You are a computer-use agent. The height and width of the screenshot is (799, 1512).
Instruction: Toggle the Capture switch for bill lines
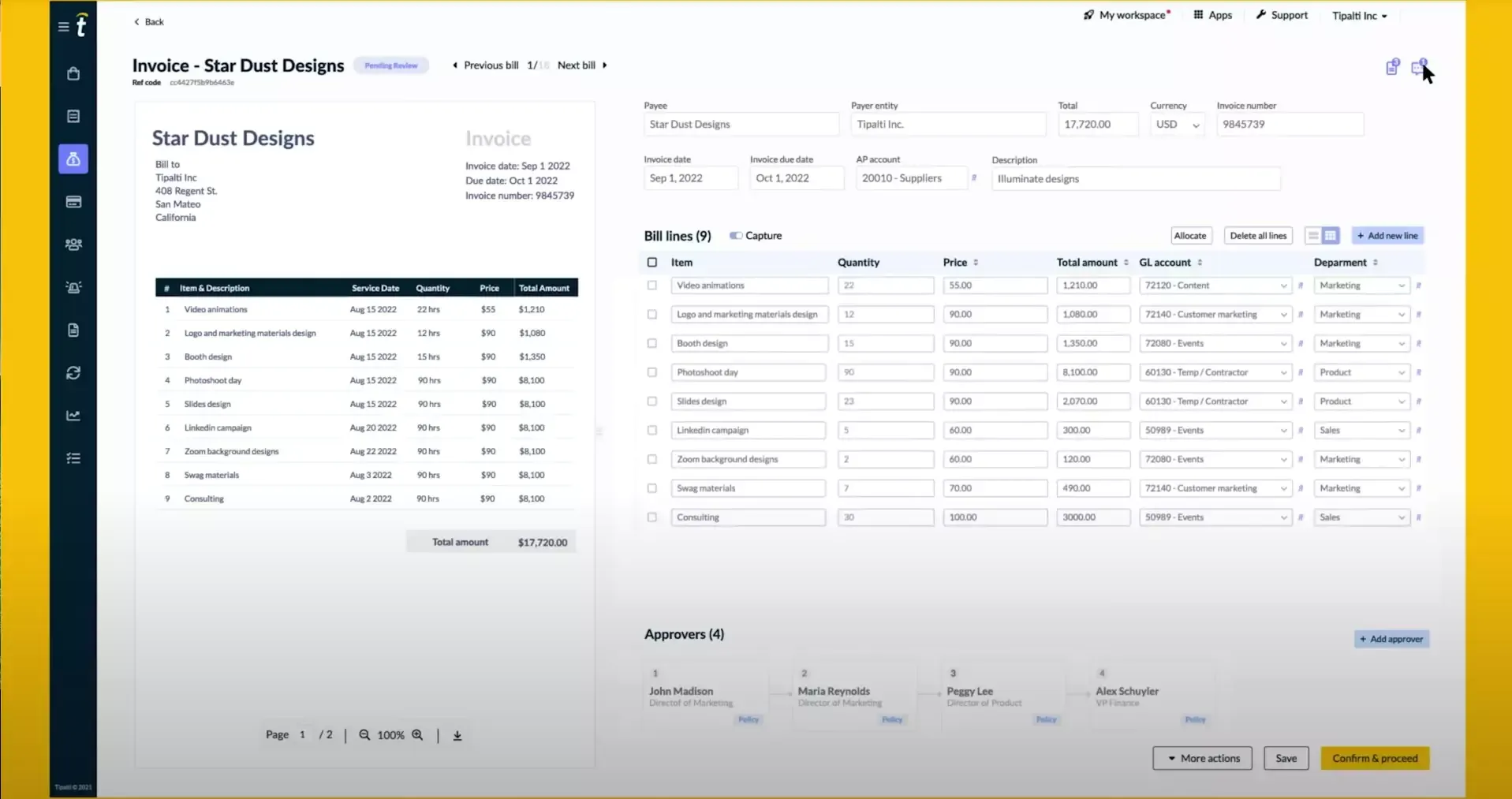click(737, 235)
